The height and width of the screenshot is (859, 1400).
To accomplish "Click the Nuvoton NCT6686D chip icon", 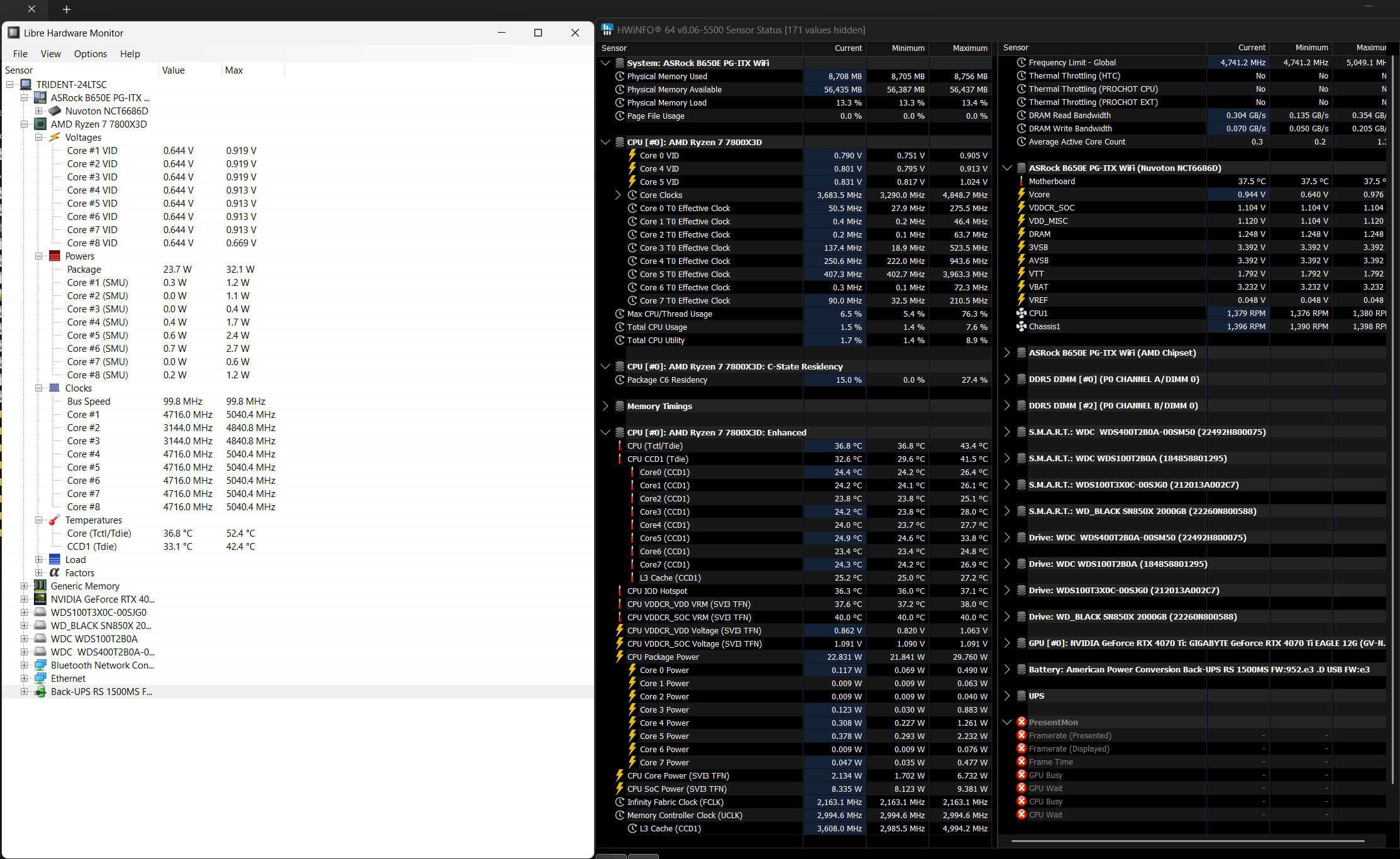I will pyautogui.click(x=55, y=111).
